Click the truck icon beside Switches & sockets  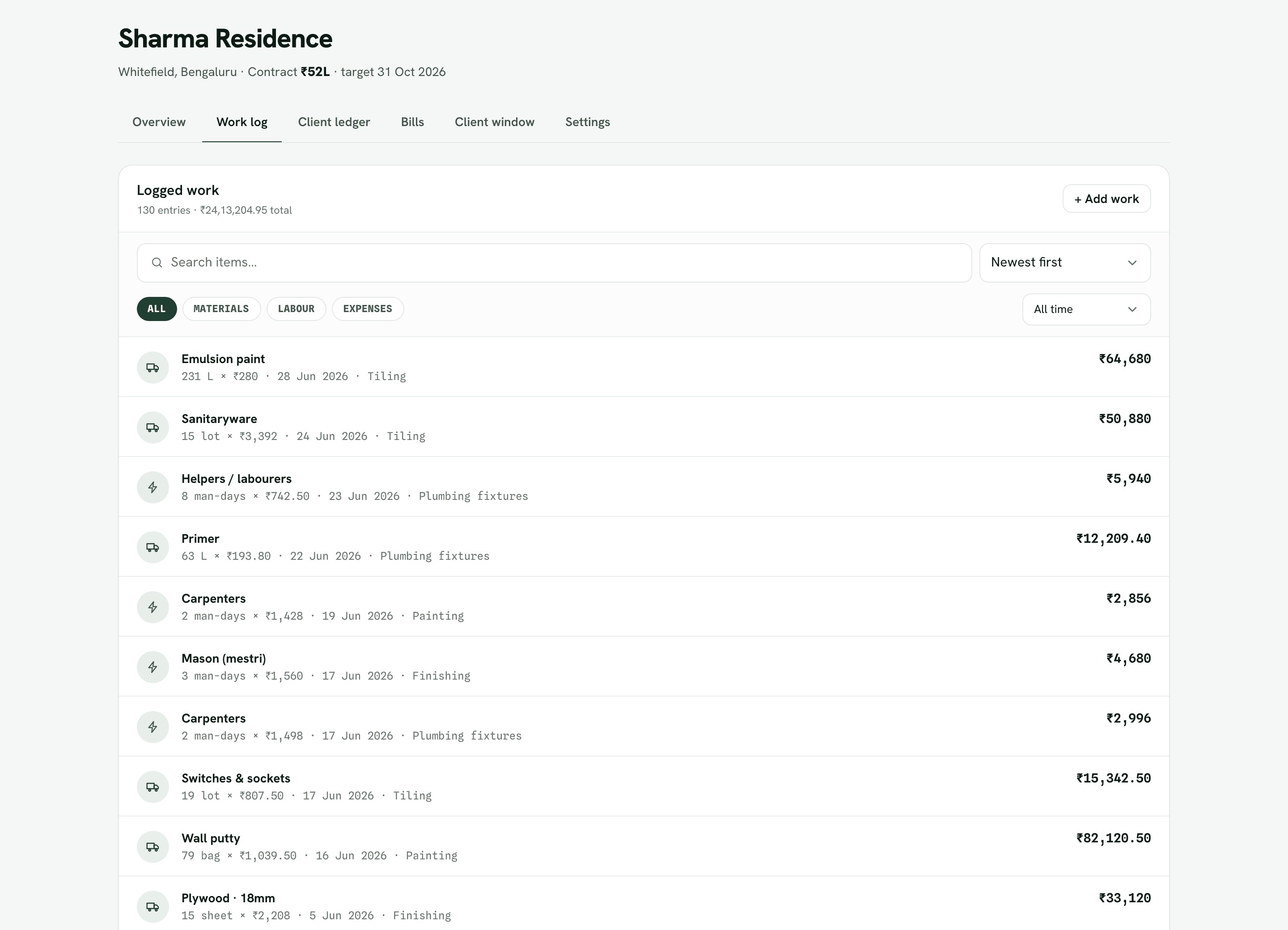(153, 787)
